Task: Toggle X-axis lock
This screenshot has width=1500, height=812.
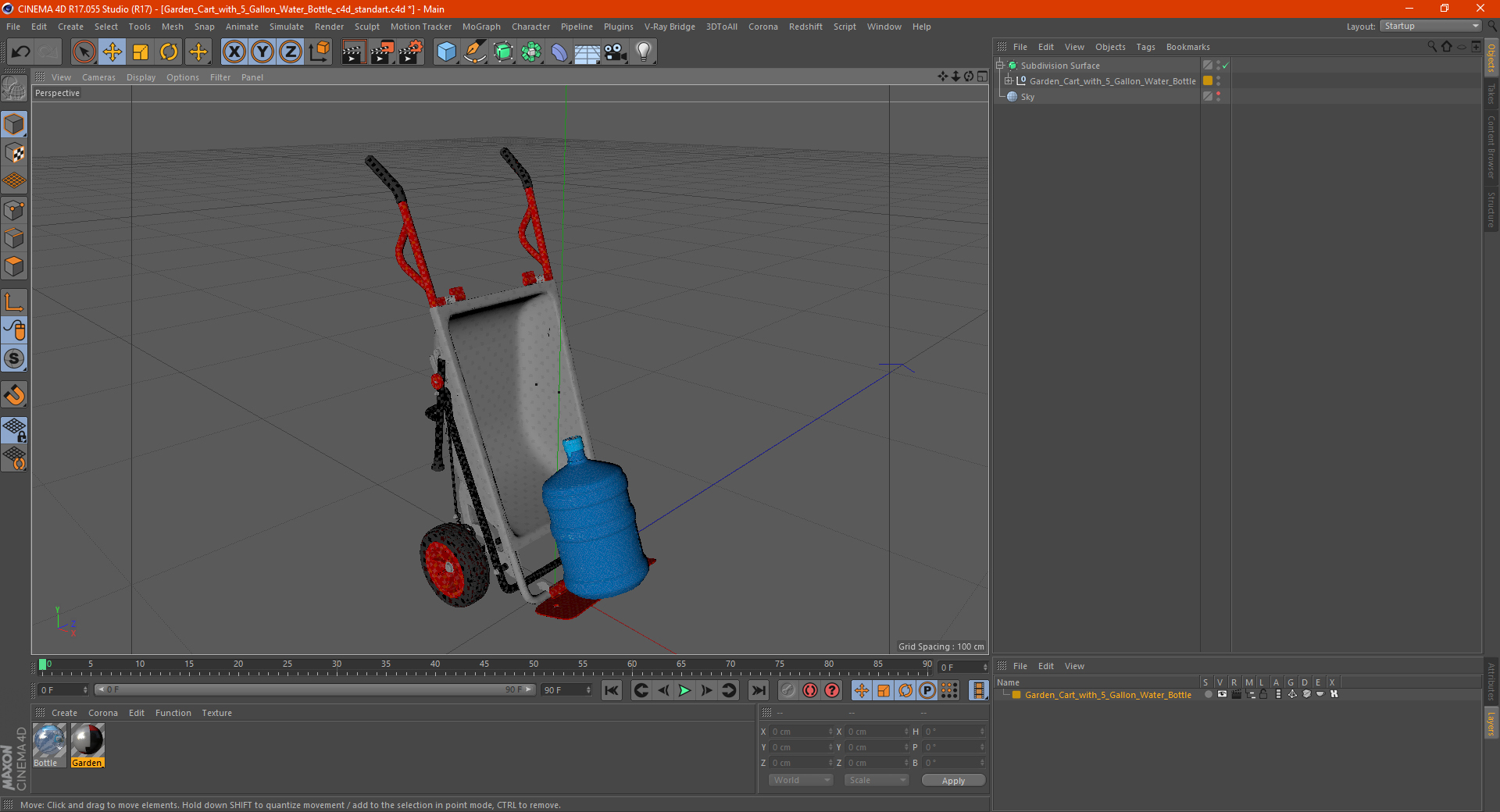Action: click(x=234, y=52)
